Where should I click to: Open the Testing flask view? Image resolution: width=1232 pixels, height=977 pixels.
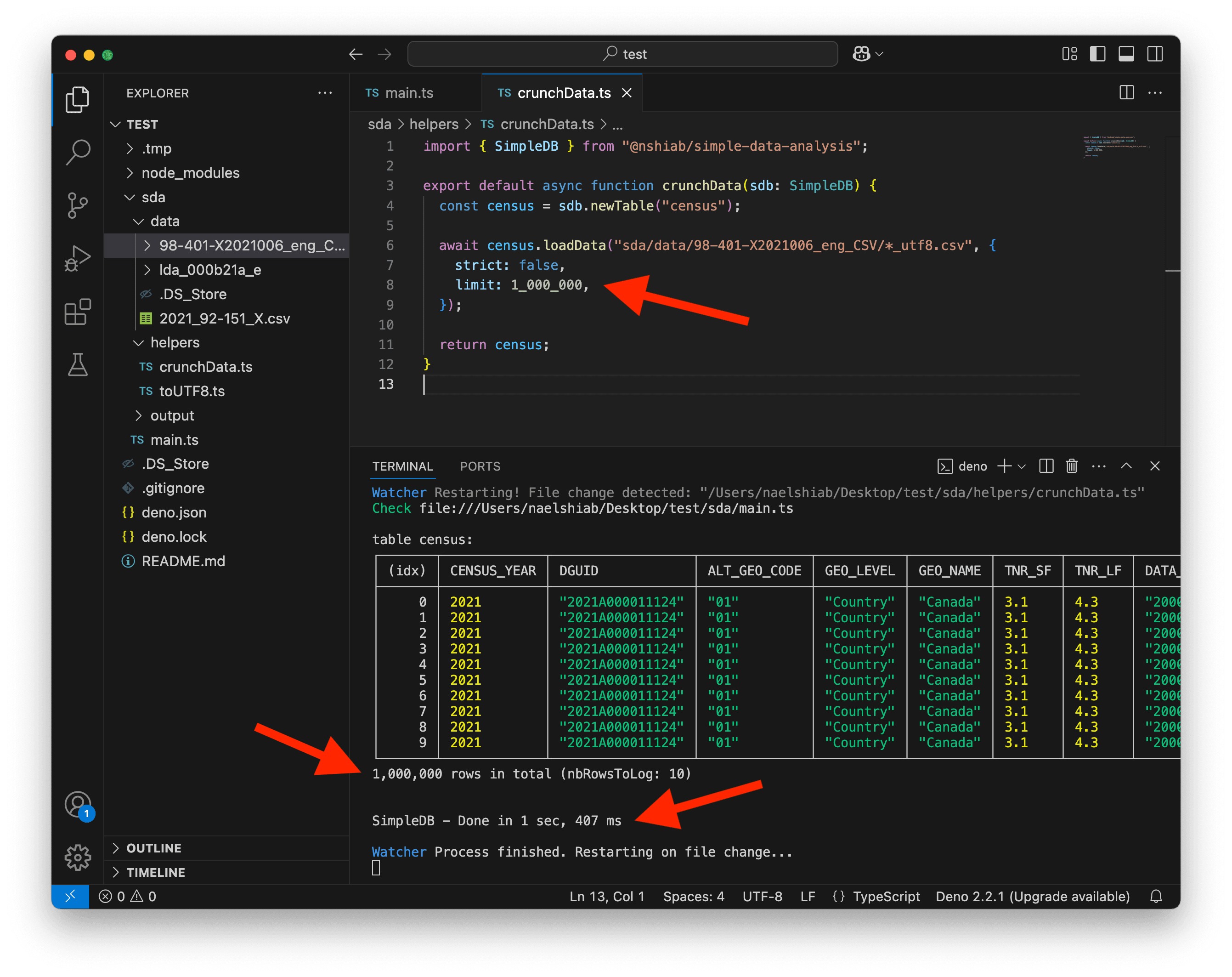[78, 364]
